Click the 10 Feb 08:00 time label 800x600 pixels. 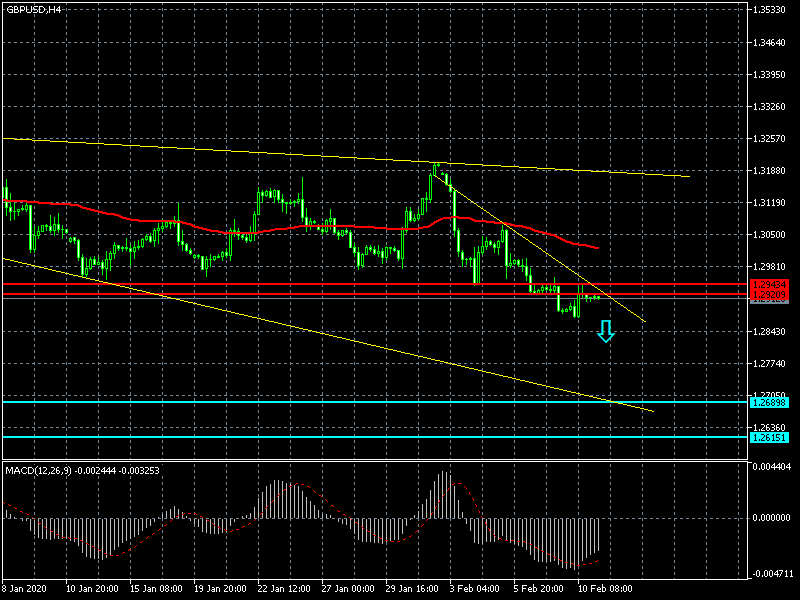point(603,588)
